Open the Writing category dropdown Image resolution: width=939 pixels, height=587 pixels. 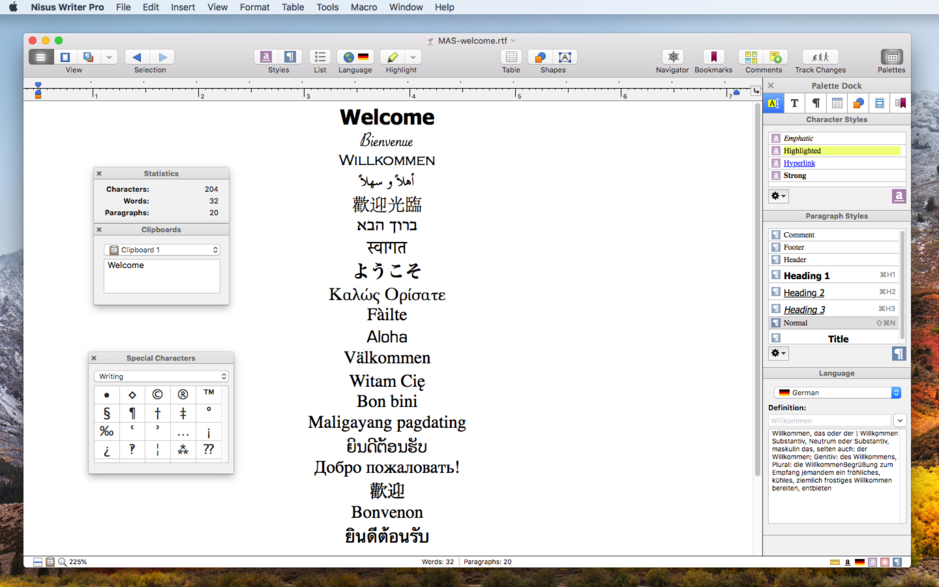161,376
